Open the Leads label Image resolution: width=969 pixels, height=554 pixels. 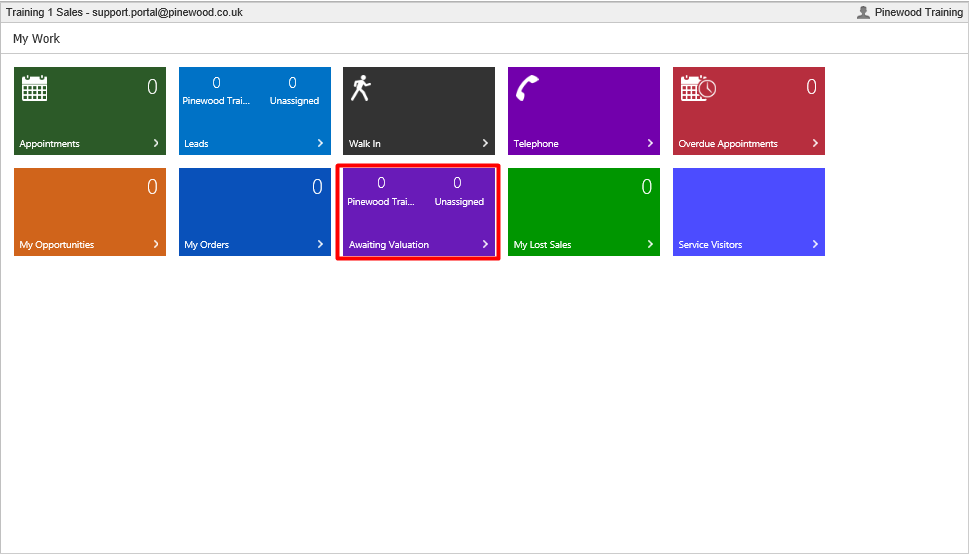pos(196,143)
